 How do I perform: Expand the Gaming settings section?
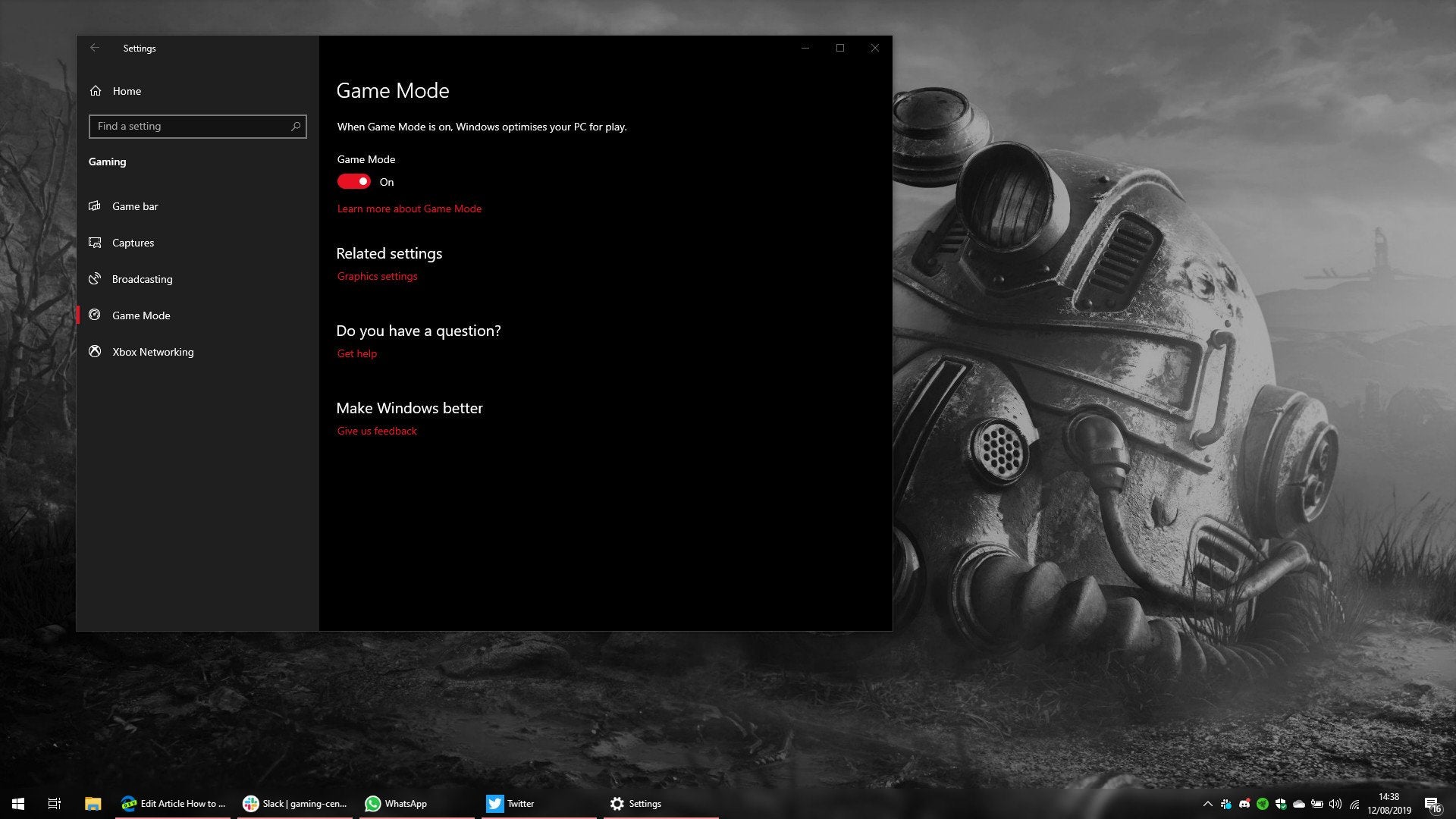pyautogui.click(x=107, y=161)
